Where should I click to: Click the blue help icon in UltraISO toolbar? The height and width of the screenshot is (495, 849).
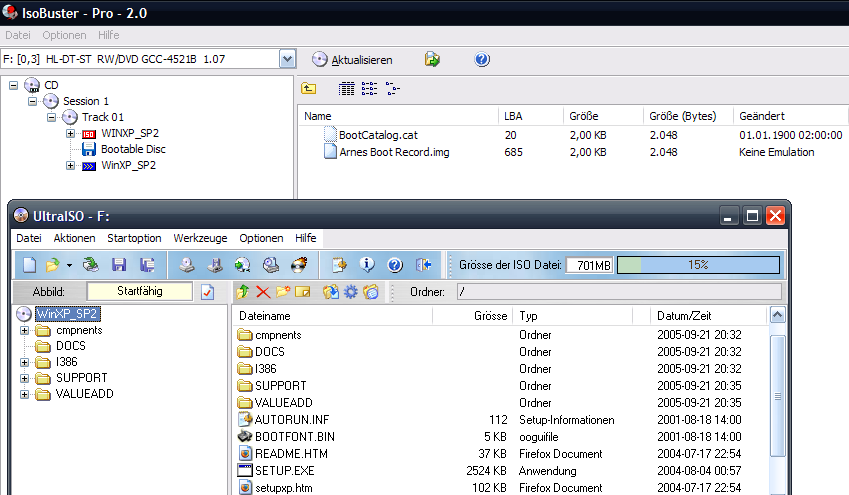(x=395, y=265)
